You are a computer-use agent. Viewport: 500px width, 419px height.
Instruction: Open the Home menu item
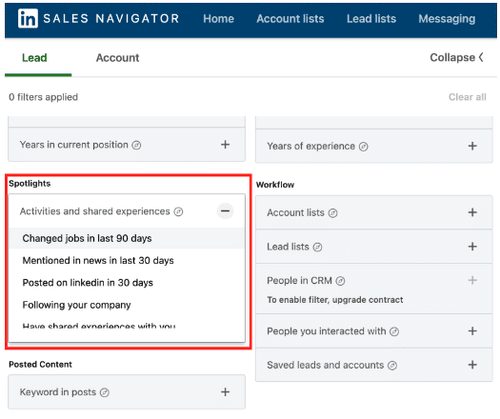pyautogui.click(x=218, y=19)
